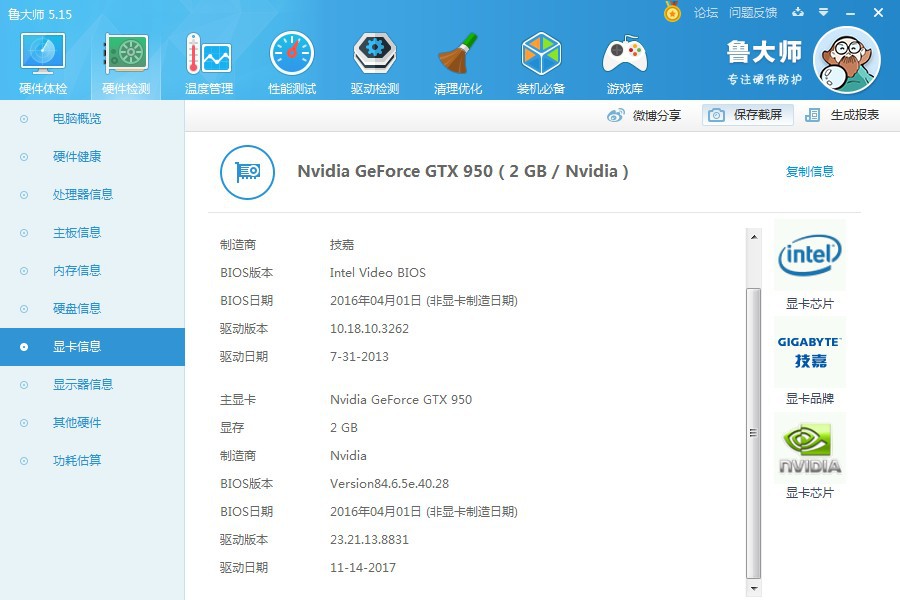This screenshot has width=900, height=600.
Task: Click the driver version 23.21.13.8831
Action: pyautogui.click(x=369, y=540)
